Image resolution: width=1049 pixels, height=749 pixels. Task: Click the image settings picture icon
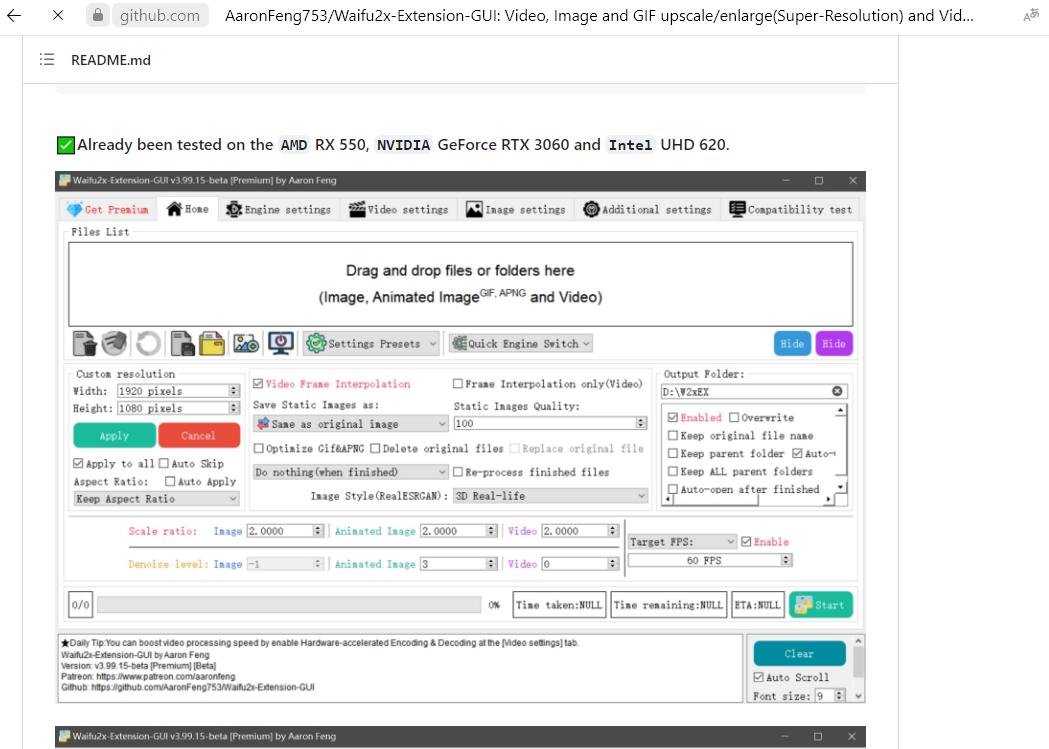(246, 344)
